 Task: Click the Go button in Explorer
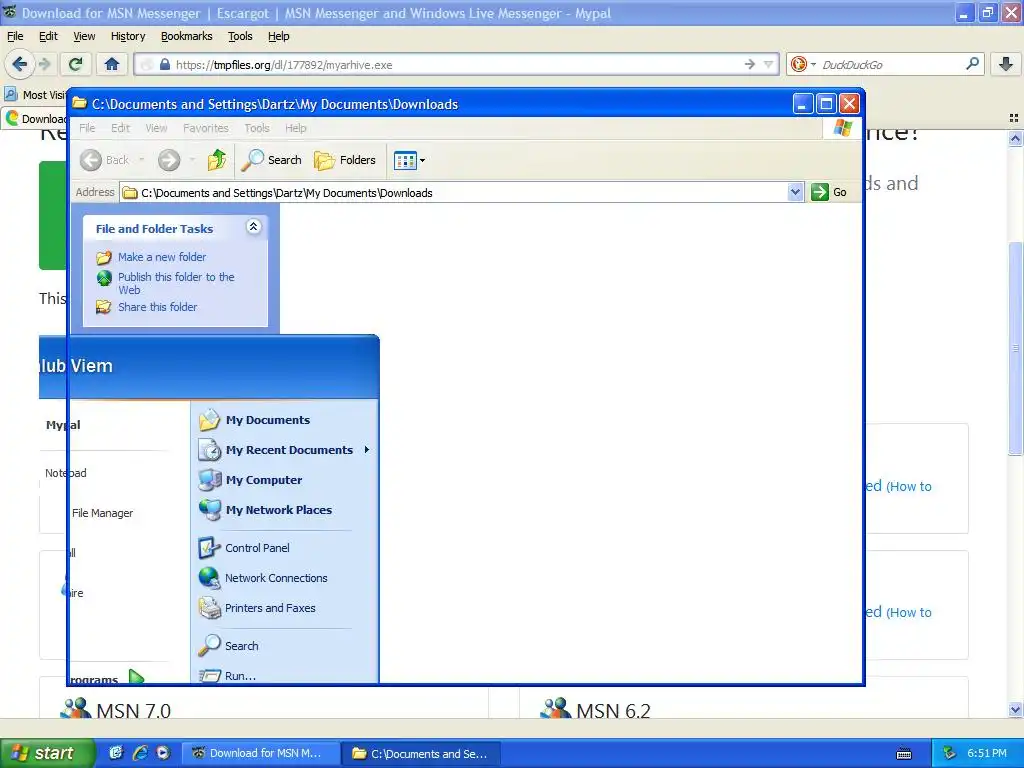[829, 193]
